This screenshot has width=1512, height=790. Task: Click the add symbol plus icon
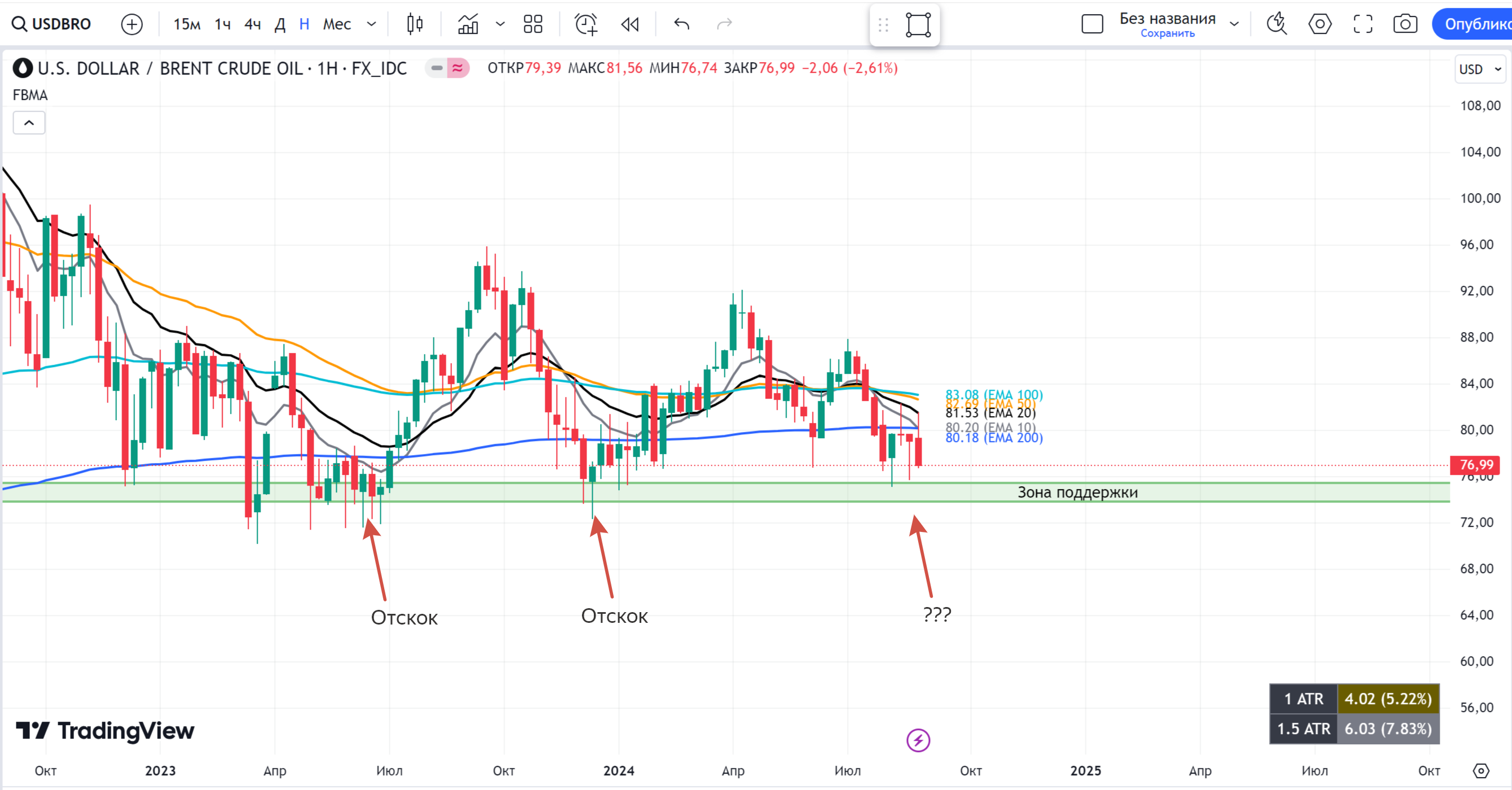132,24
